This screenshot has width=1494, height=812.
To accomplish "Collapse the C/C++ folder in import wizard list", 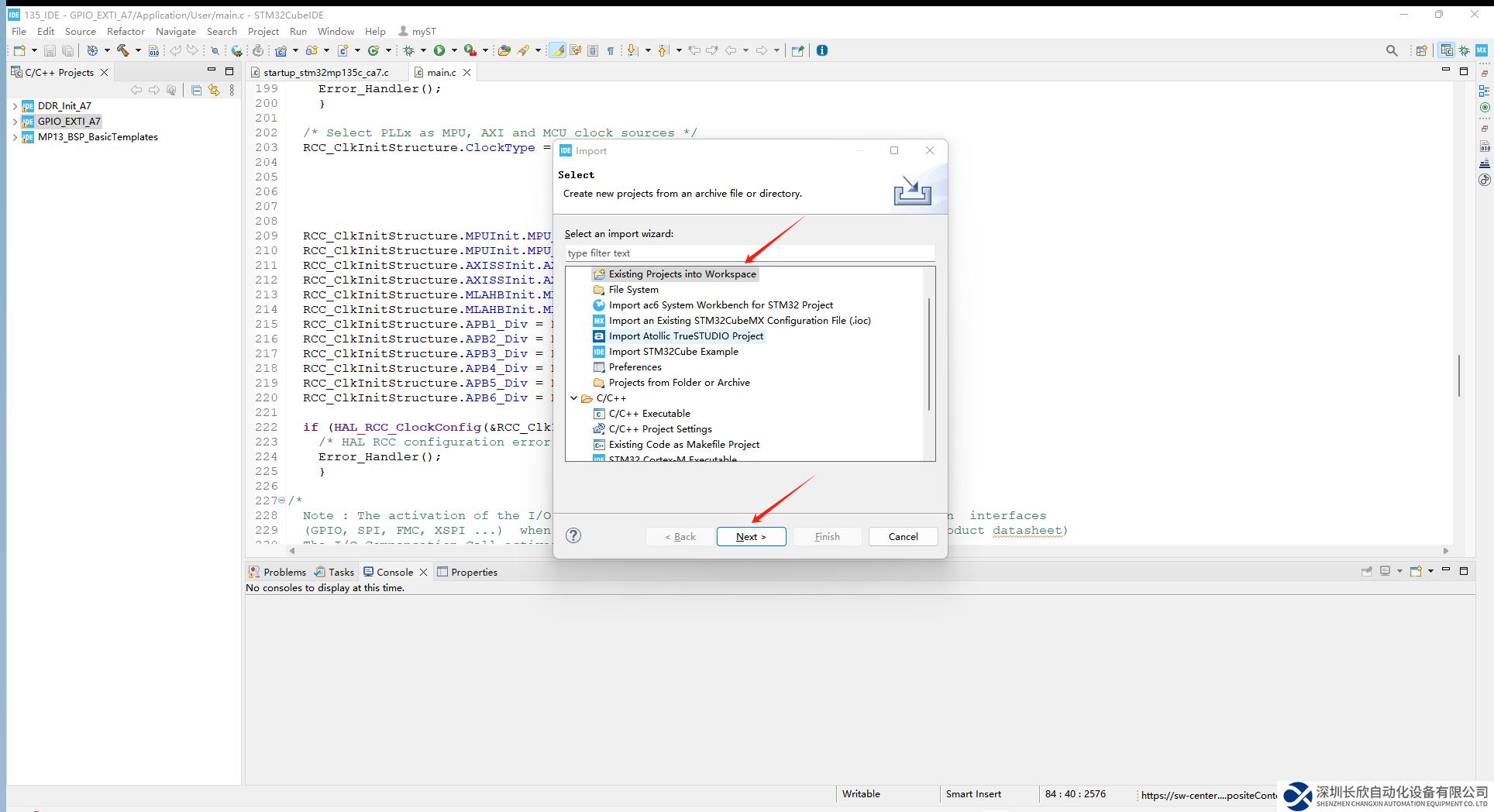I will [x=574, y=398].
